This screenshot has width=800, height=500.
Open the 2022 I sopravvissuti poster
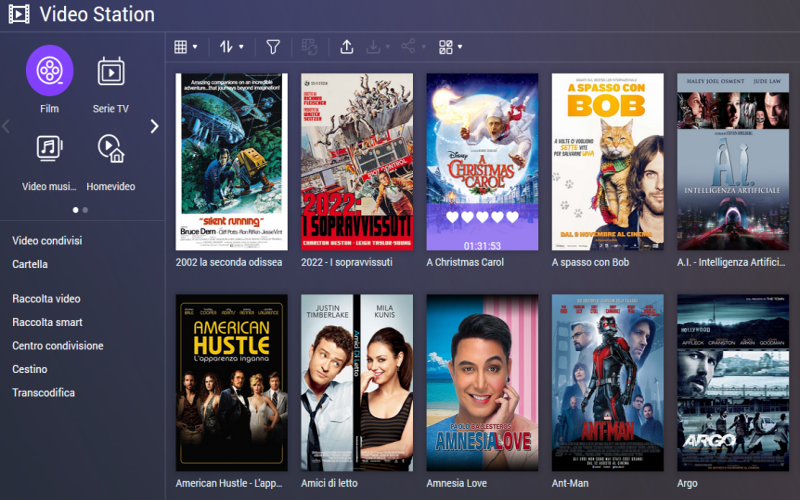pyautogui.click(x=357, y=162)
